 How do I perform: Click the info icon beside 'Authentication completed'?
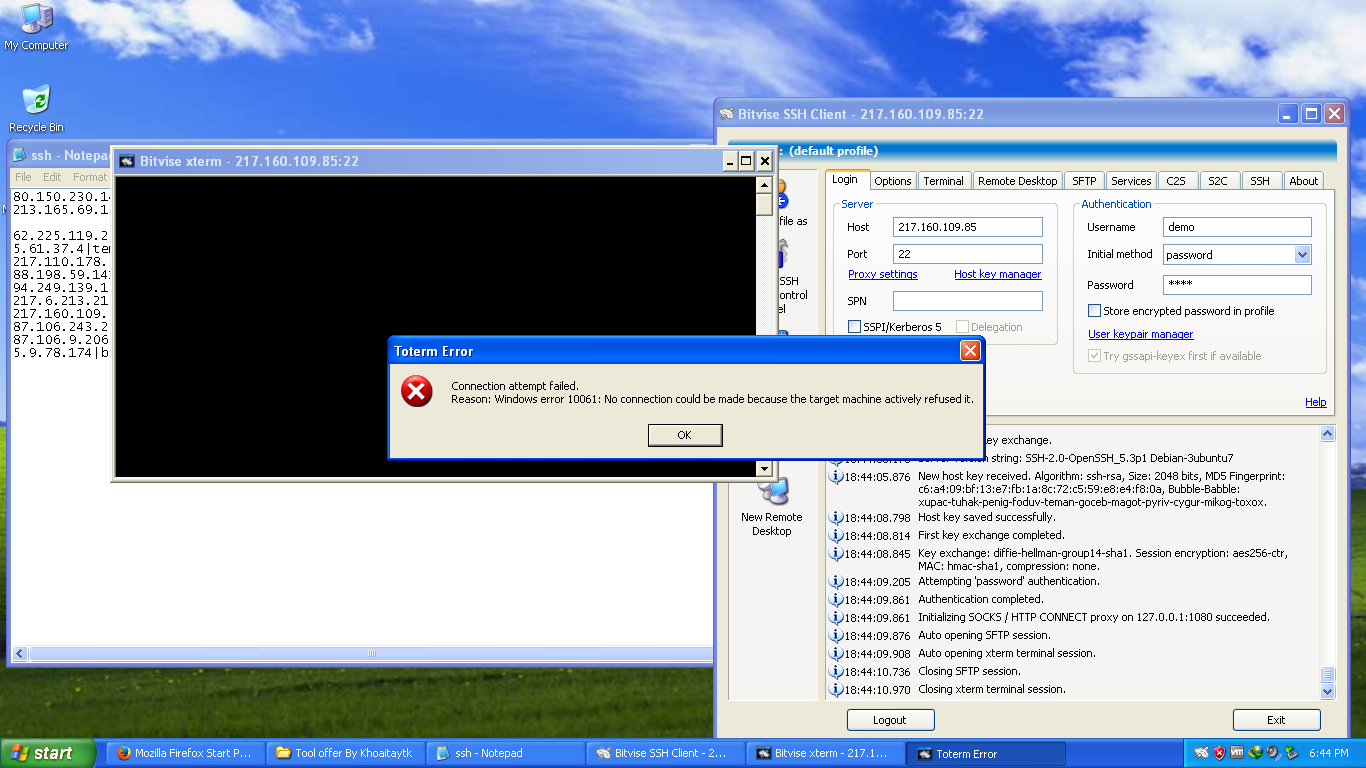(x=837, y=600)
